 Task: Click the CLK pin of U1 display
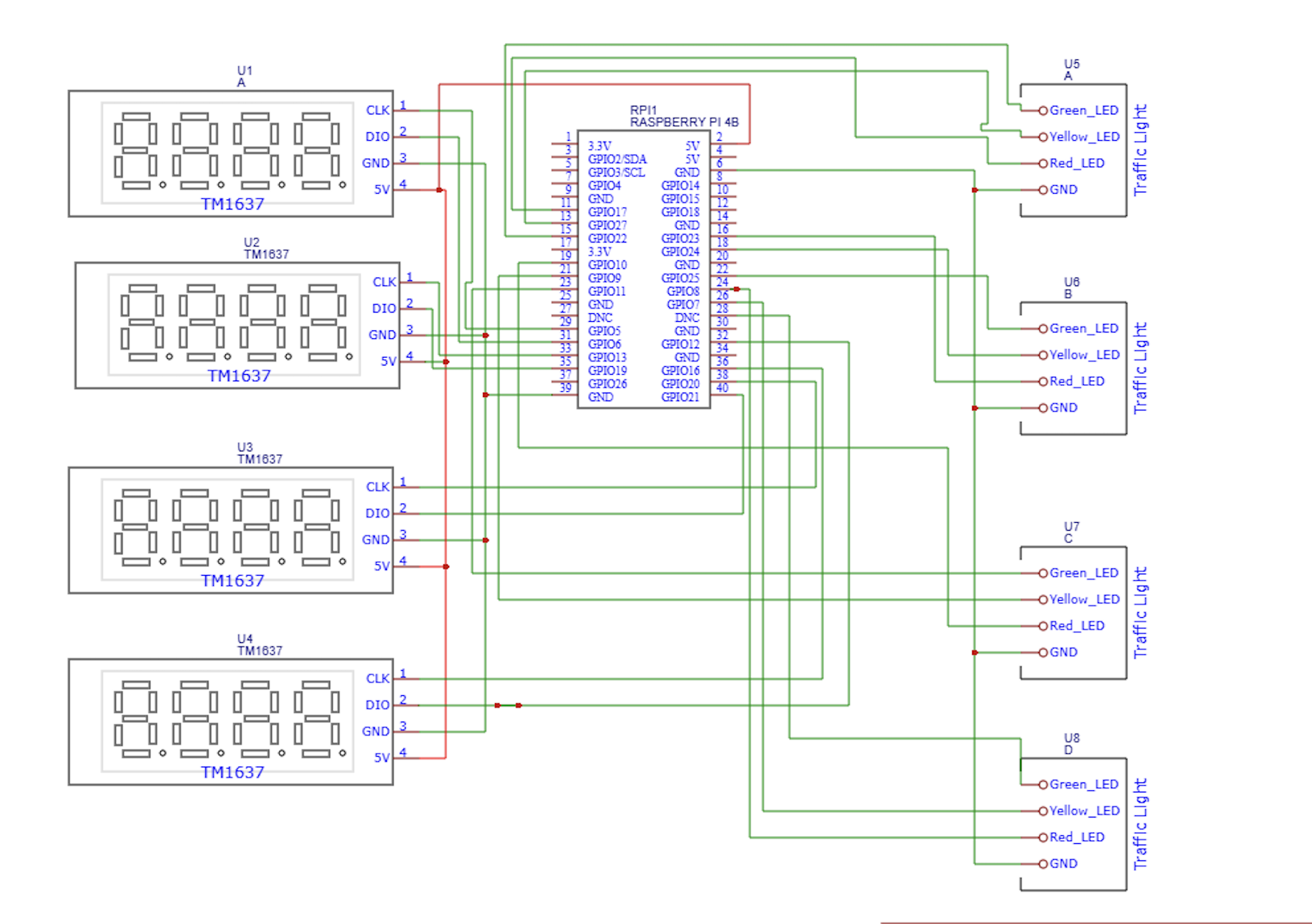click(x=378, y=111)
